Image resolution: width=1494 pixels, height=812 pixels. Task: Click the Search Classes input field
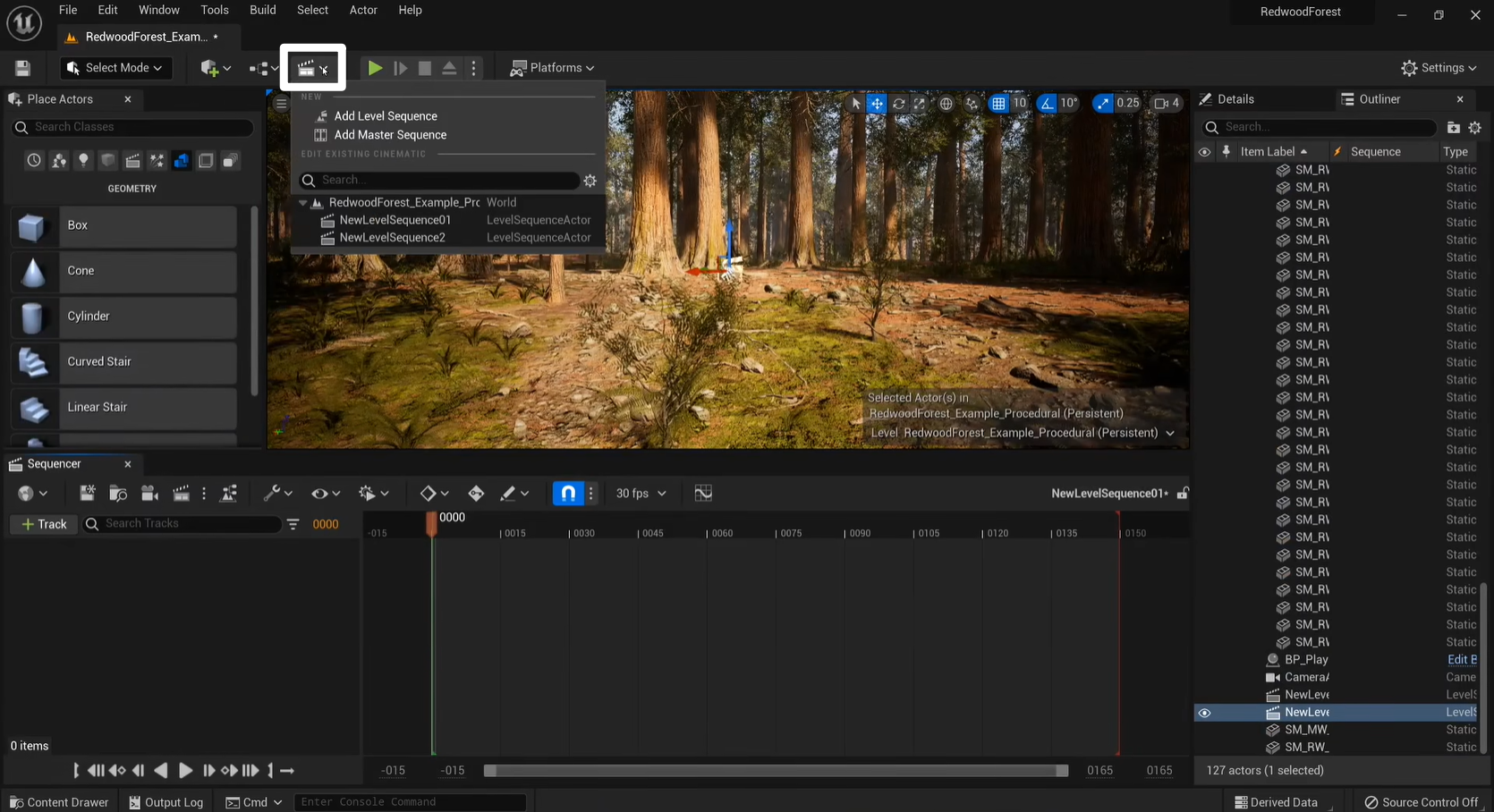click(134, 127)
